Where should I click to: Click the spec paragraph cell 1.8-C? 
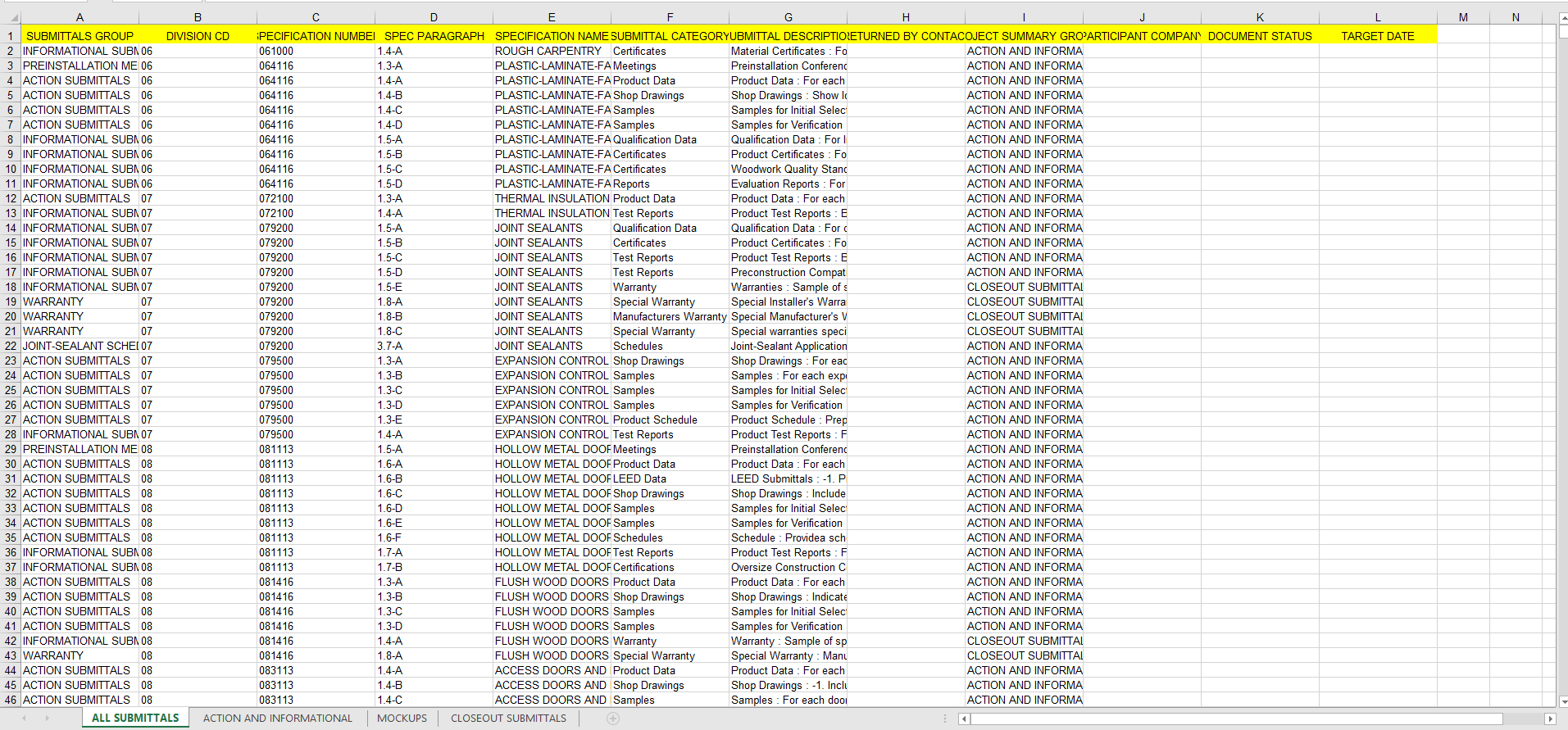(434, 331)
